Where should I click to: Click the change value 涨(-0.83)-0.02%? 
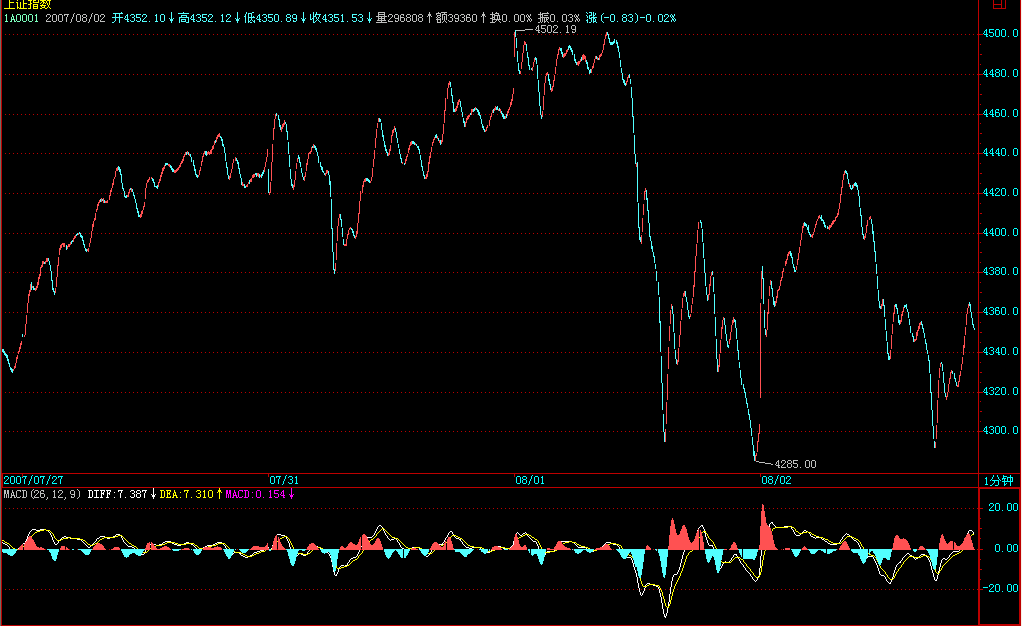point(633,18)
